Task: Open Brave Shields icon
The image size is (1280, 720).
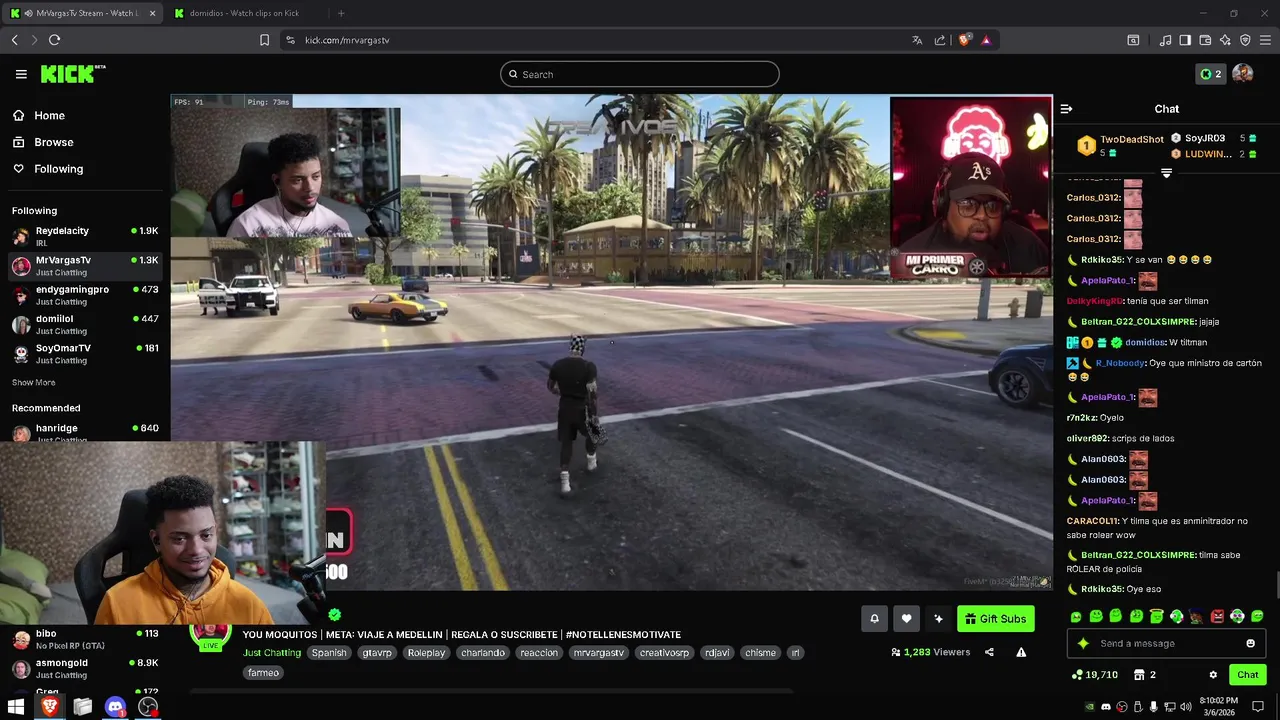Action: tap(964, 40)
